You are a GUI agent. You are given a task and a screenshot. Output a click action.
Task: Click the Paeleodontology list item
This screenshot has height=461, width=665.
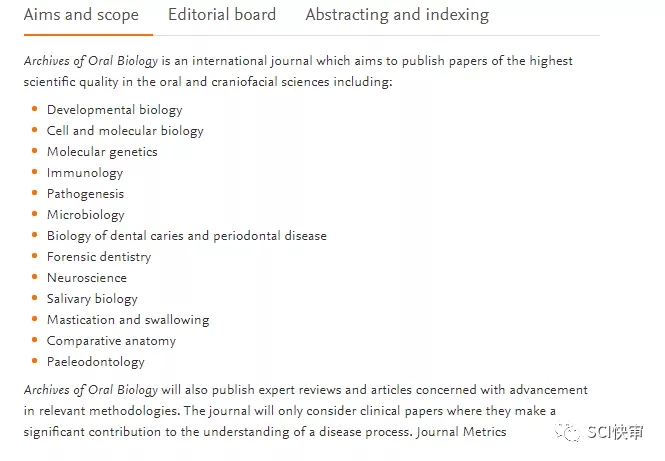coord(95,362)
